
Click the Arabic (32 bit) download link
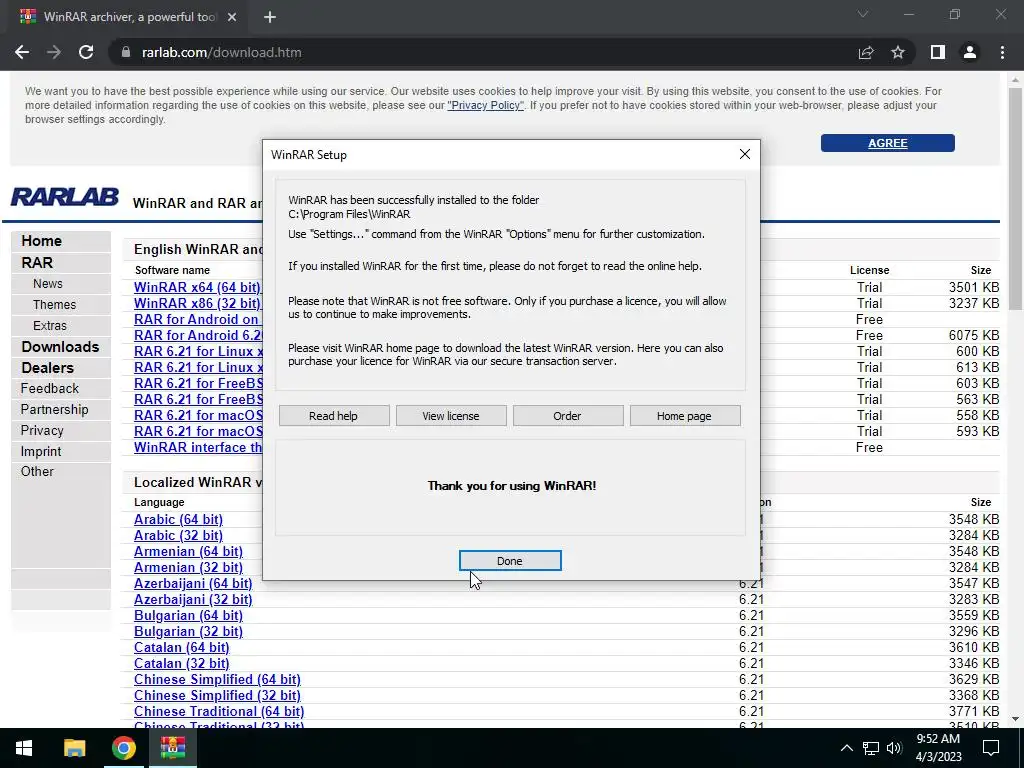178,535
